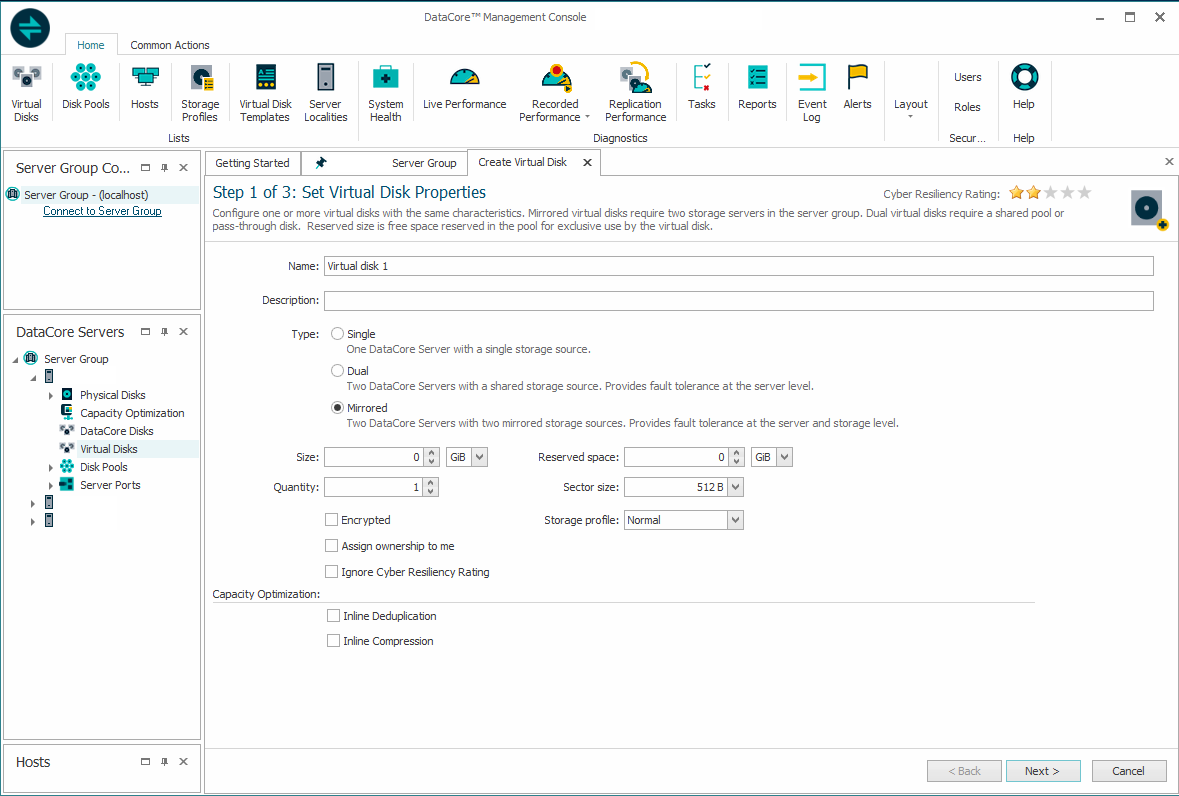Image resolution: width=1179 pixels, height=796 pixels.
Task: Switch to the Home ribbon tab
Action: [91, 45]
